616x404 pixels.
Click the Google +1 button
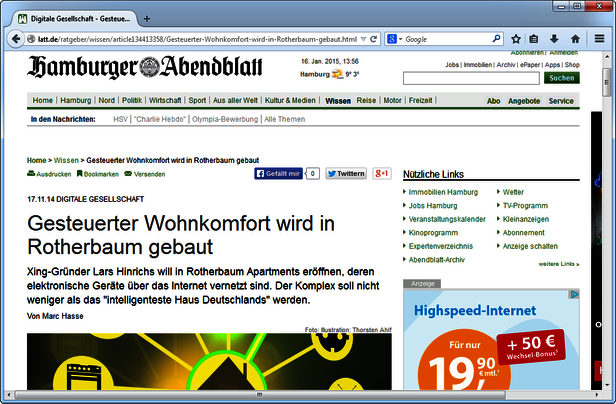point(382,173)
